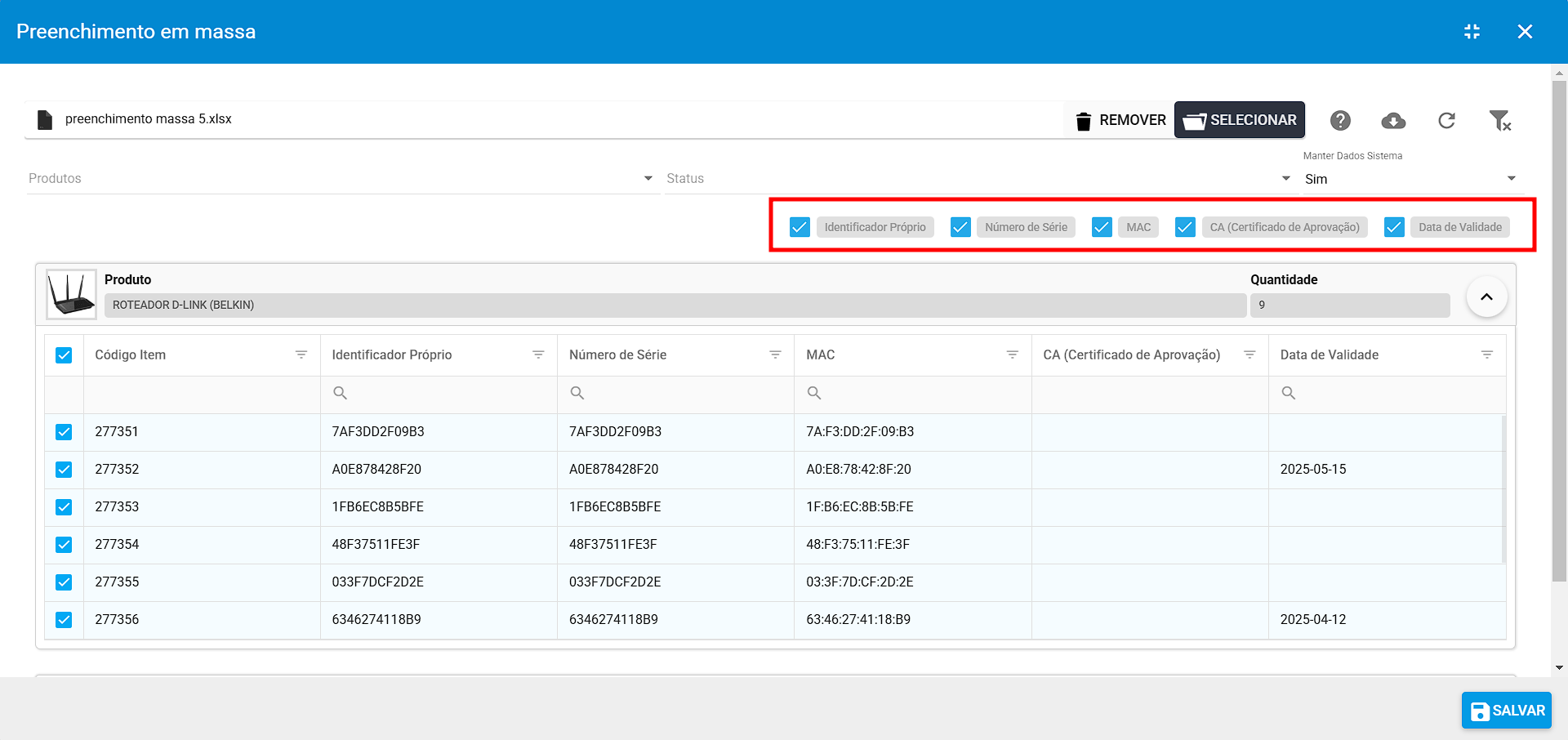
Task: Click search icon under Data de Validade
Action: (1289, 393)
